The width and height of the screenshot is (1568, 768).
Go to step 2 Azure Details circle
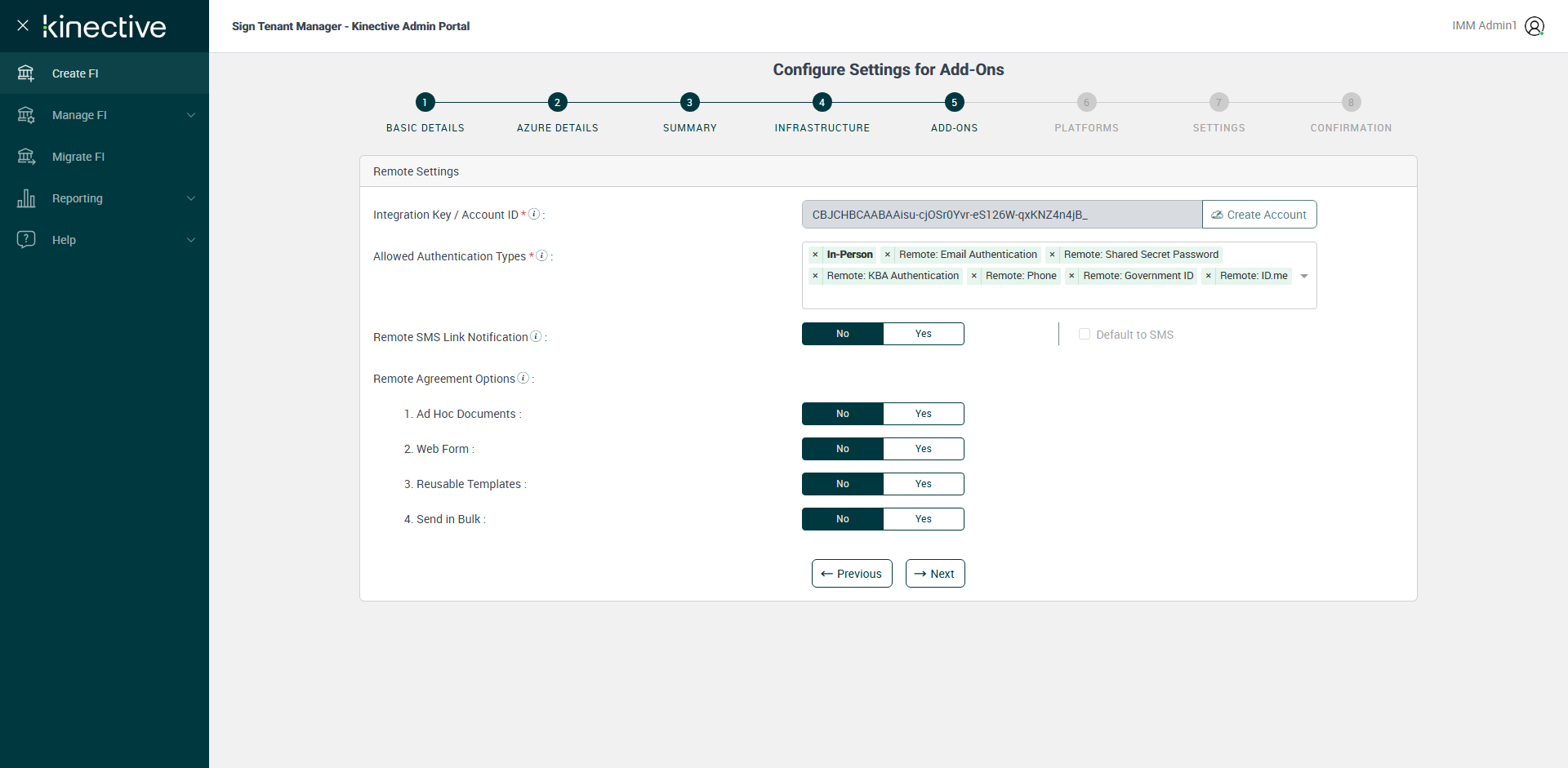pos(557,102)
